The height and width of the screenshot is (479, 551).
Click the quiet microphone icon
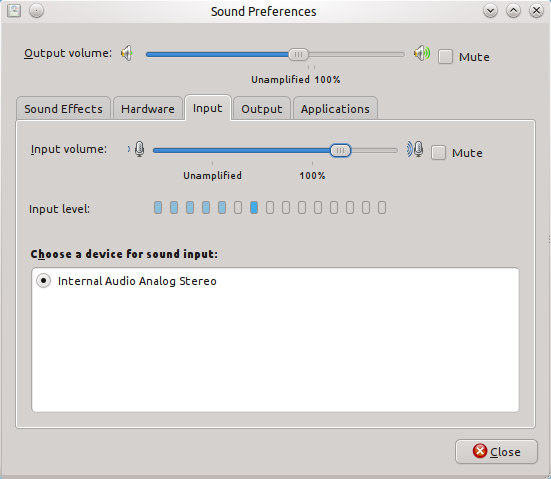pos(137,149)
